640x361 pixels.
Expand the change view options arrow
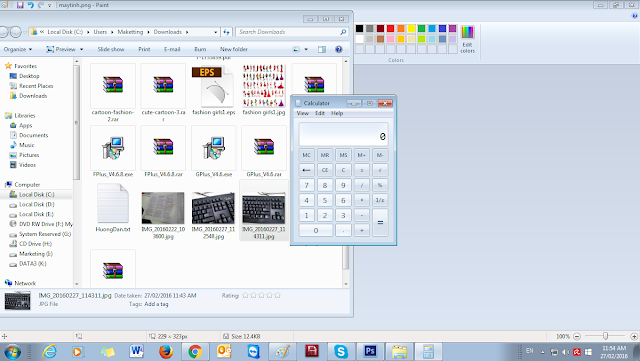(306, 49)
